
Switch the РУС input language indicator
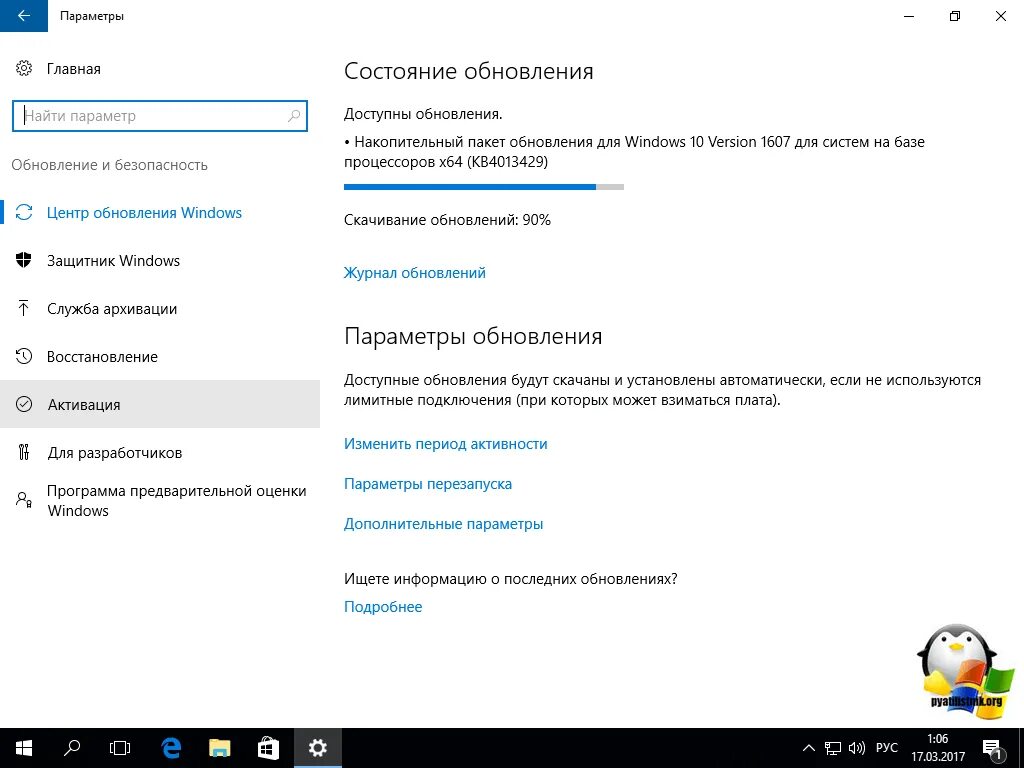pos(887,748)
